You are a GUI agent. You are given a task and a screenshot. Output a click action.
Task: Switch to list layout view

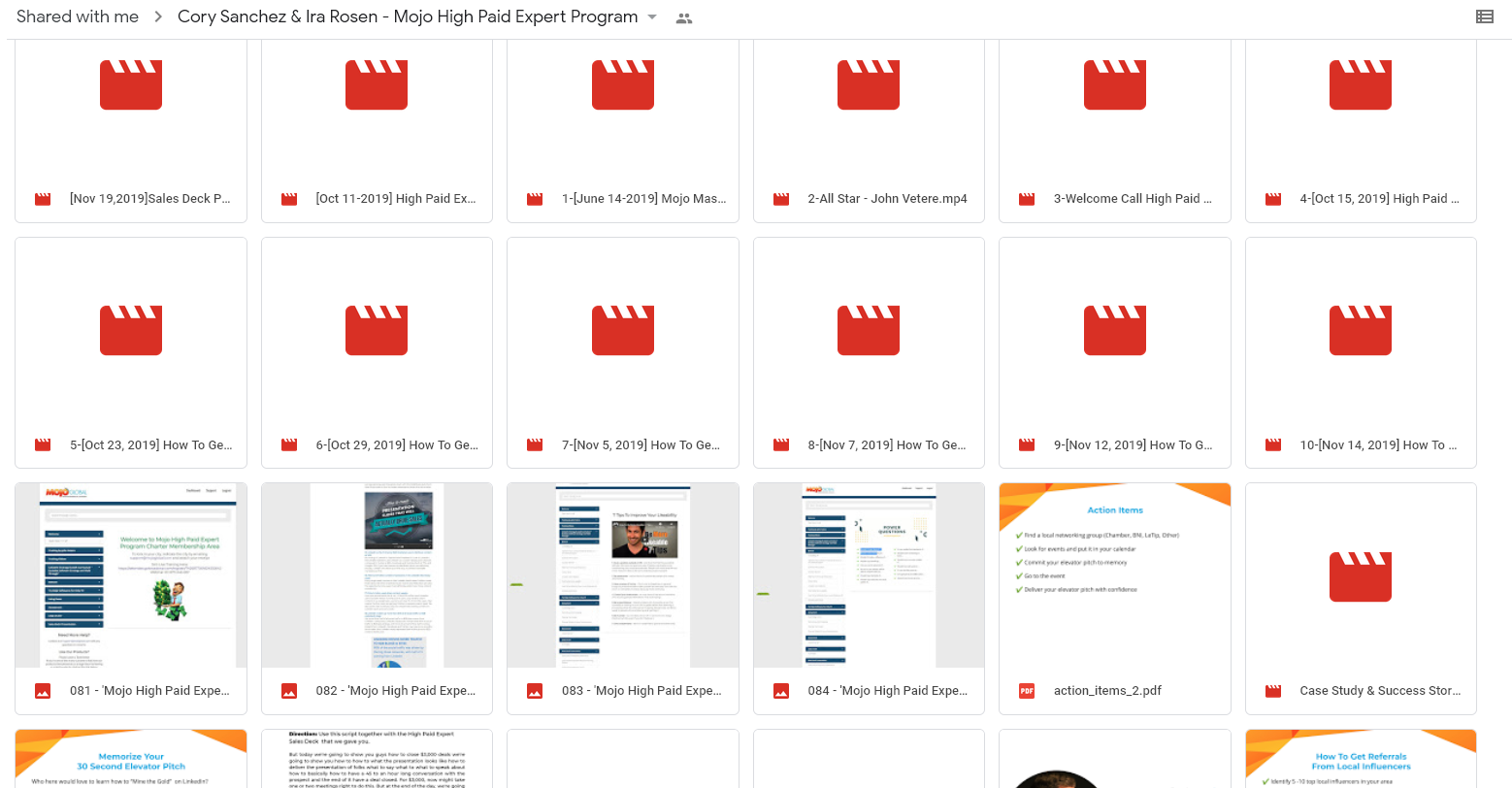[x=1484, y=16]
